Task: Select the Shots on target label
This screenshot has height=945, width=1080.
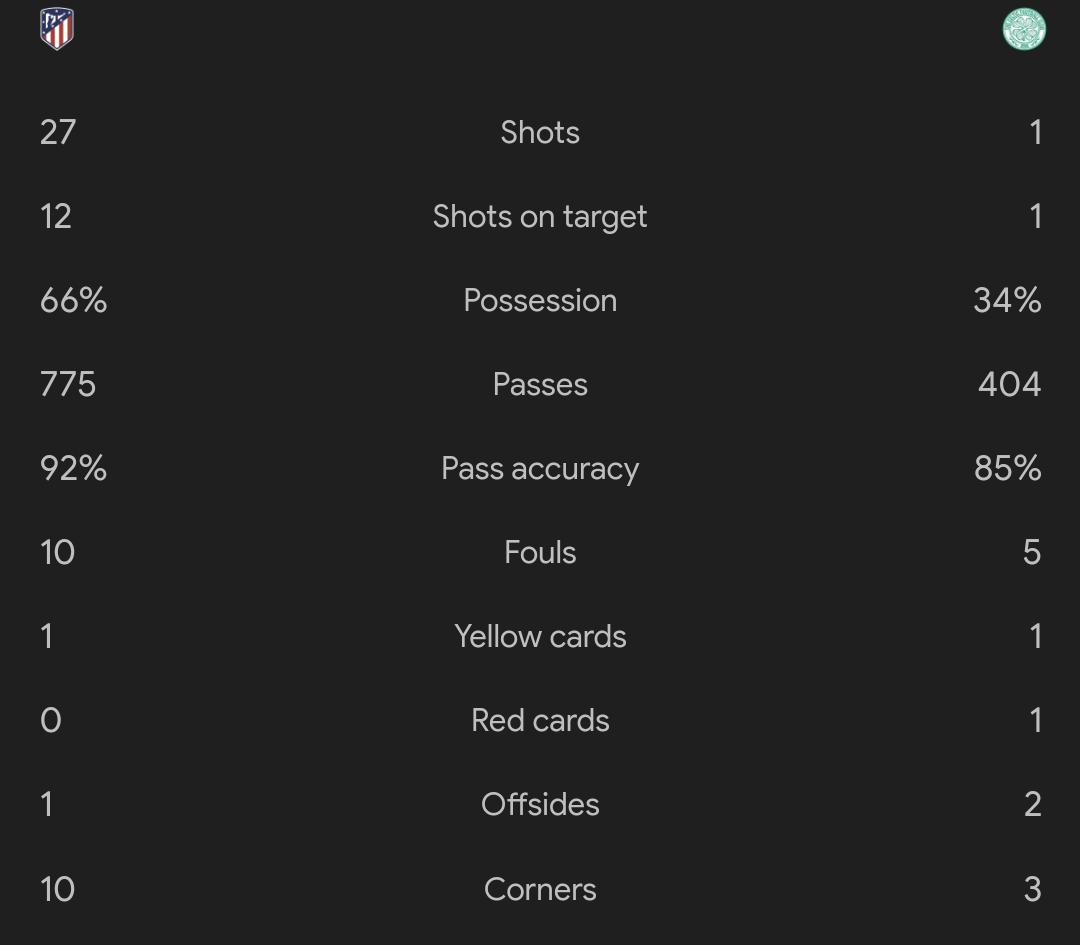Action: [x=540, y=217]
